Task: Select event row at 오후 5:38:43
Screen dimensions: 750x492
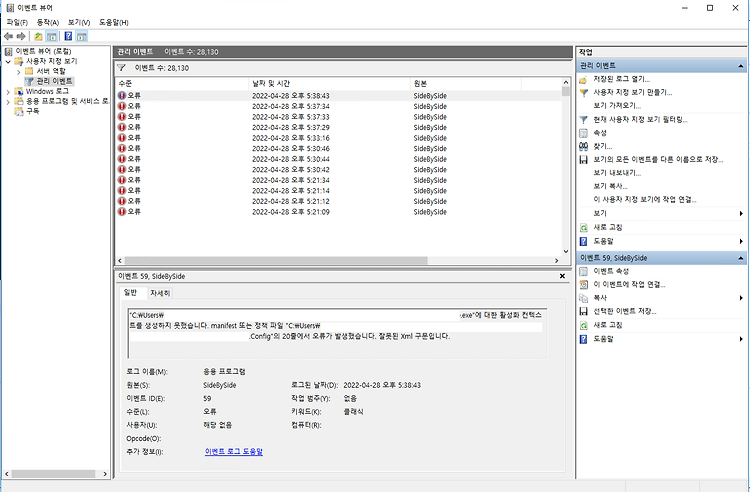Action: point(339,96)
